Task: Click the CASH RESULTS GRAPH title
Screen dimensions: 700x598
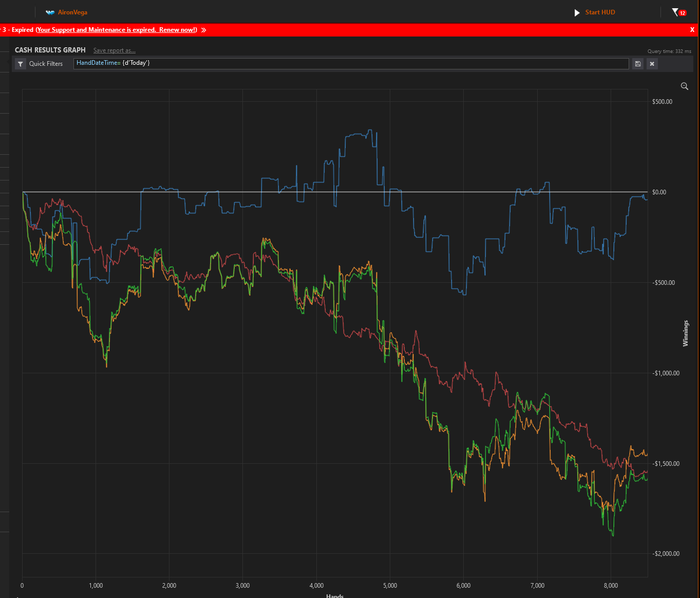Action: (x=50, y=50)
